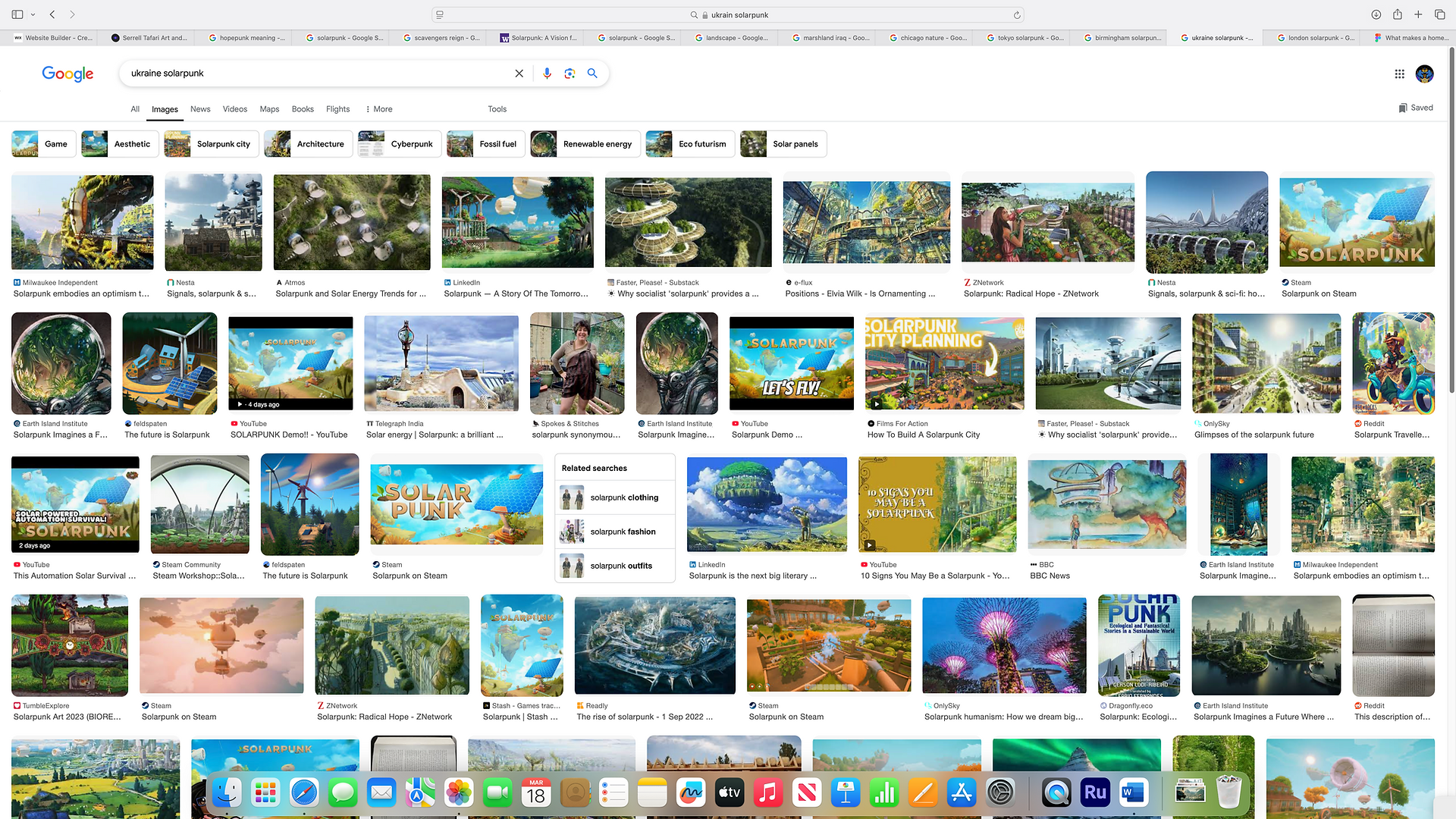Image resolution: width=1456 pixels, height=819 pixels.
Task: Open the Tools filter options
Action: click(497, 109)
